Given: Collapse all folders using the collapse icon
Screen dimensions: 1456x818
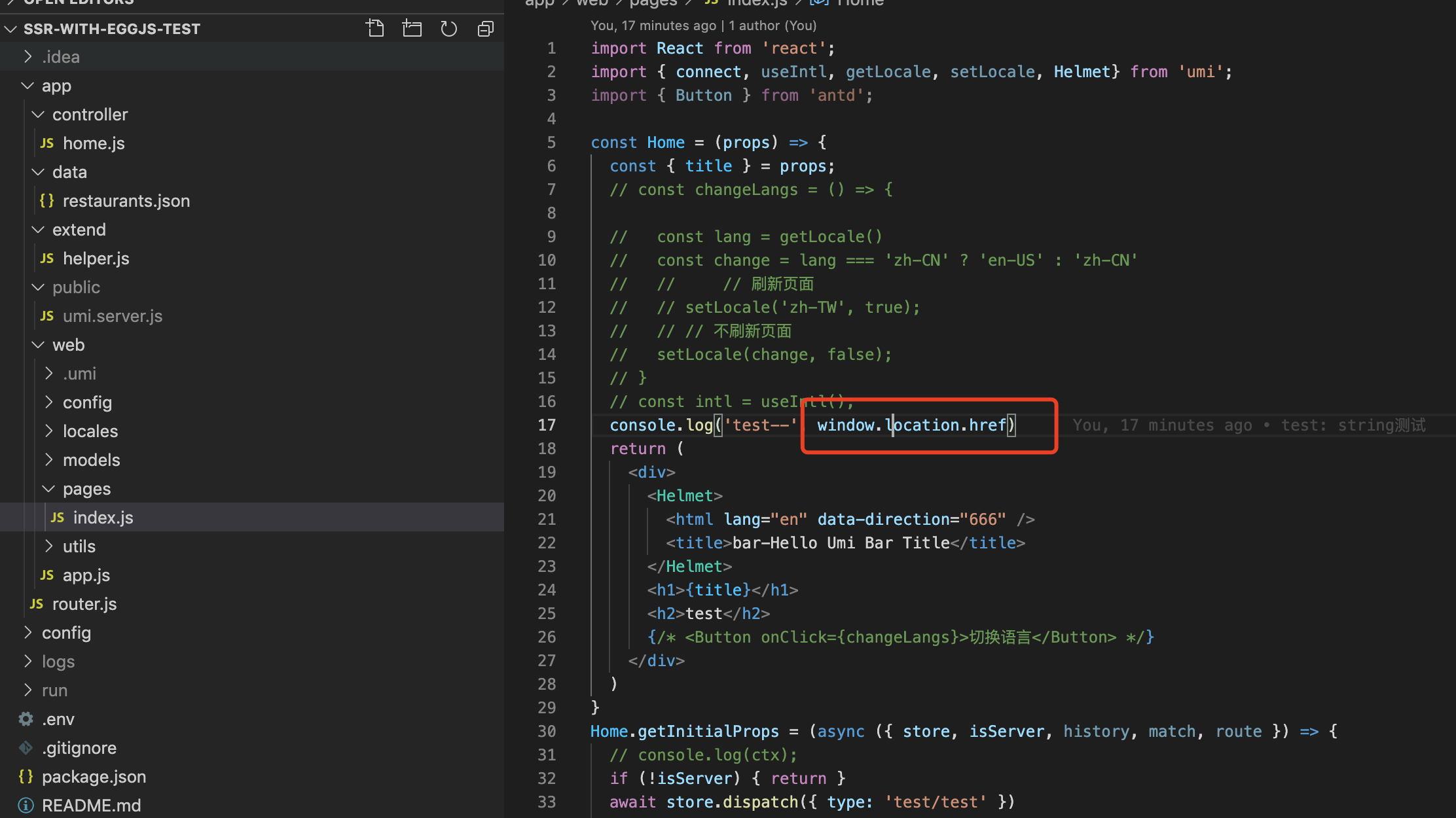Looking at the screenshot, I should pos(485,28).
